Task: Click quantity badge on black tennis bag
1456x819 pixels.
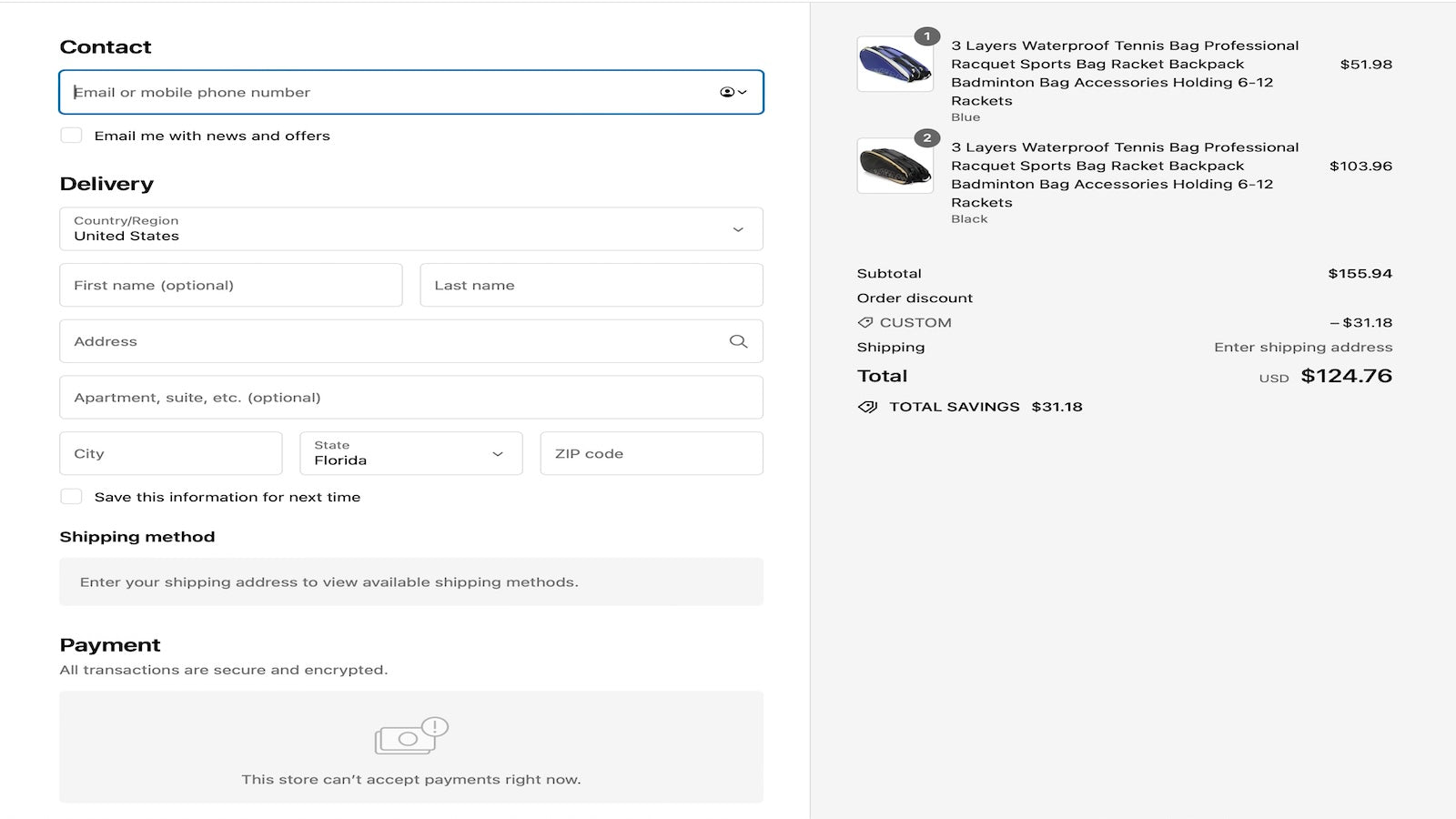Action: coord(926,138)
